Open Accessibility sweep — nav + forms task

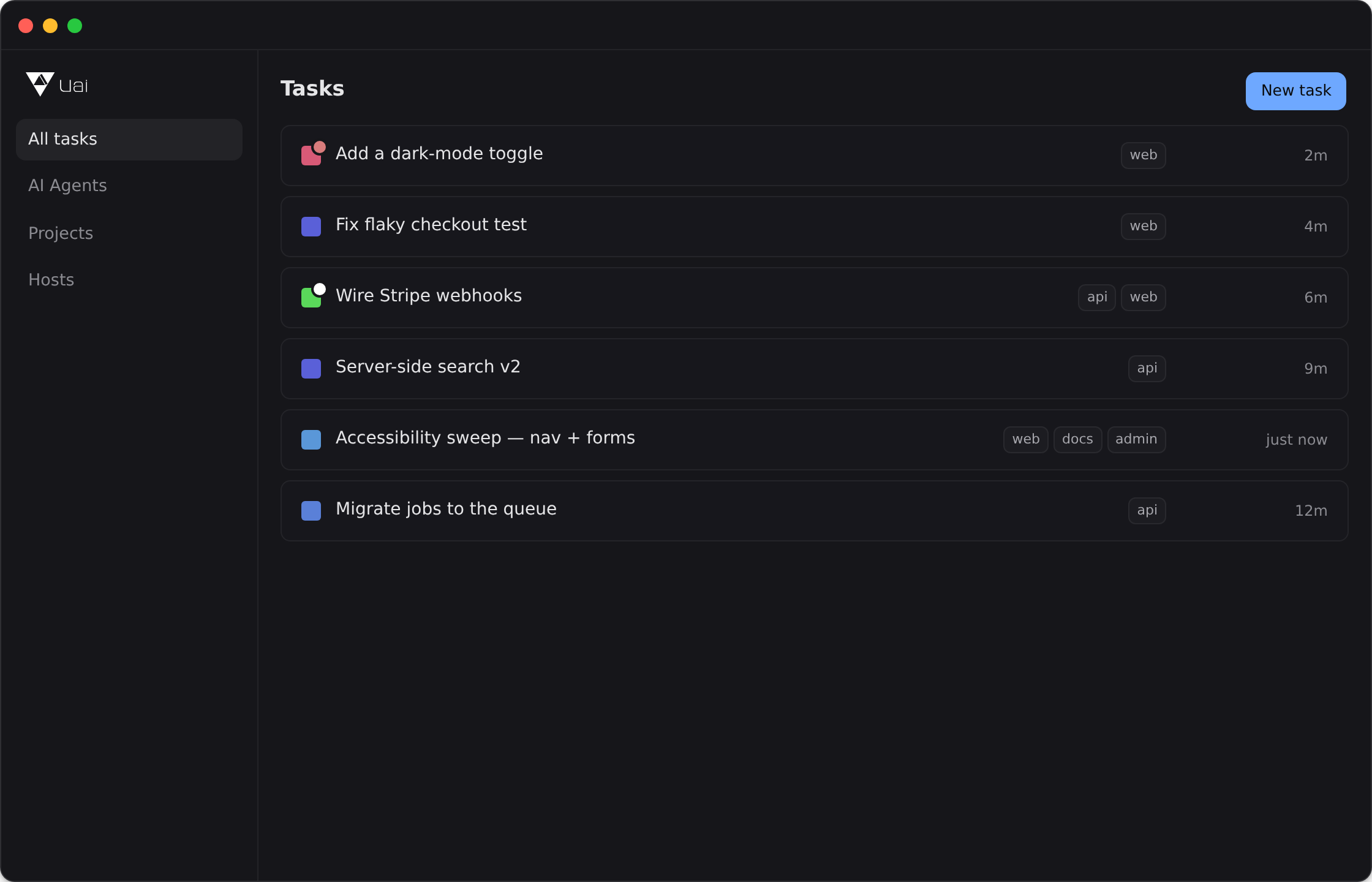point(814,440)
